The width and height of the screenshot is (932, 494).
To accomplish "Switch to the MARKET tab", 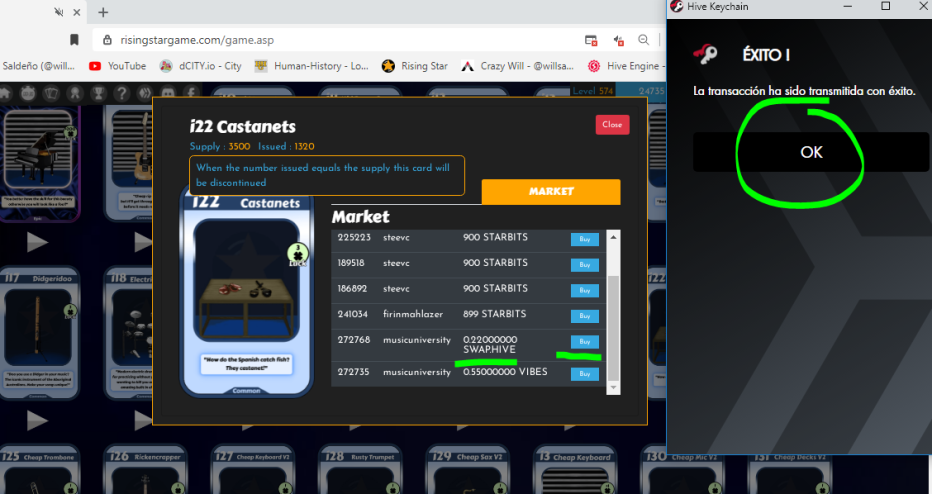I will (551, 191).
